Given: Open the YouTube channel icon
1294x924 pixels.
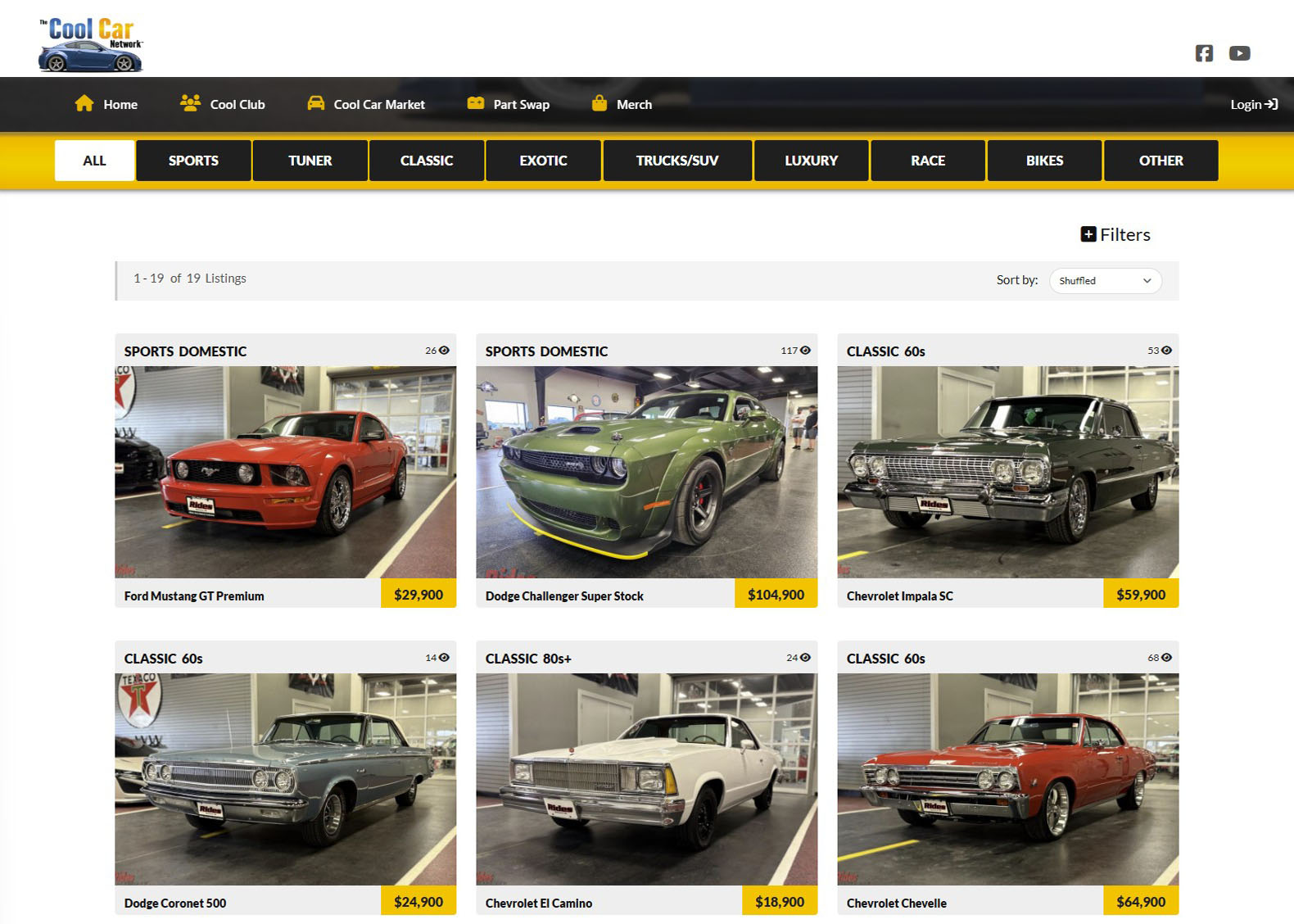Looking at the screenshot, I should click(1240, 53).
